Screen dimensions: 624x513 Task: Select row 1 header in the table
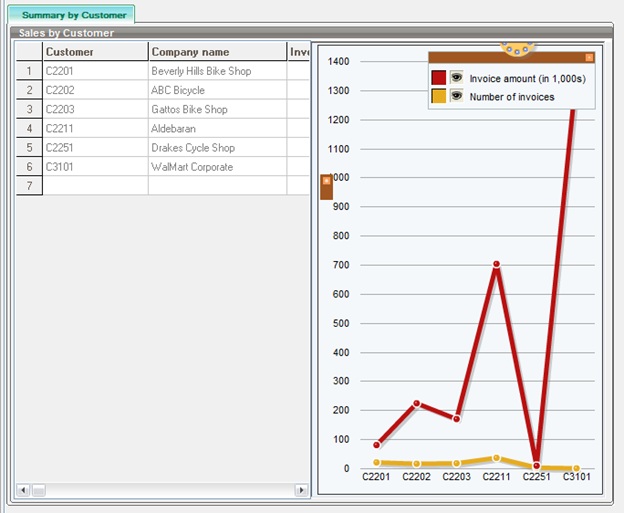(x=29, y=71)
